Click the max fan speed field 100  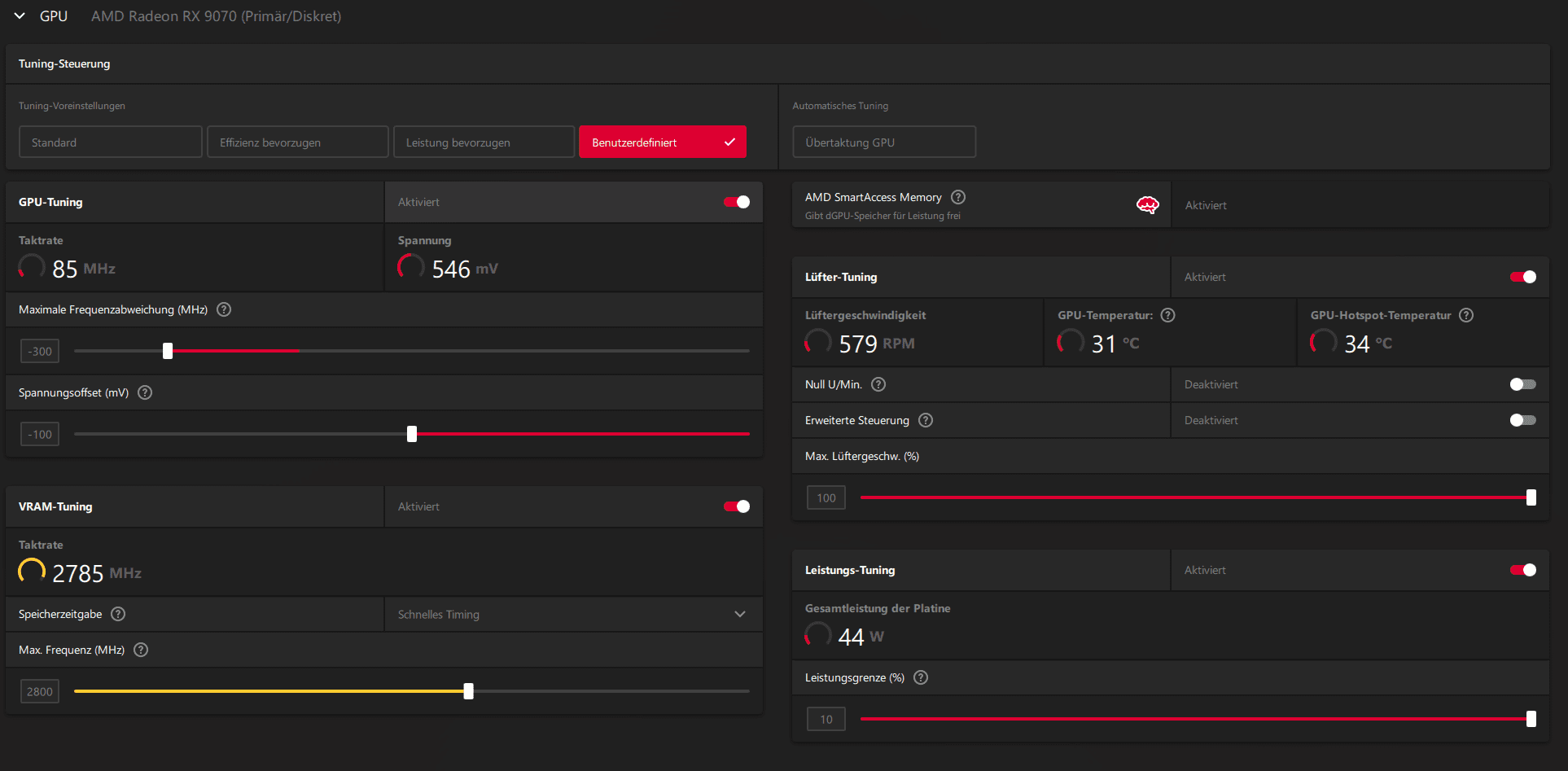coord(826,497)
